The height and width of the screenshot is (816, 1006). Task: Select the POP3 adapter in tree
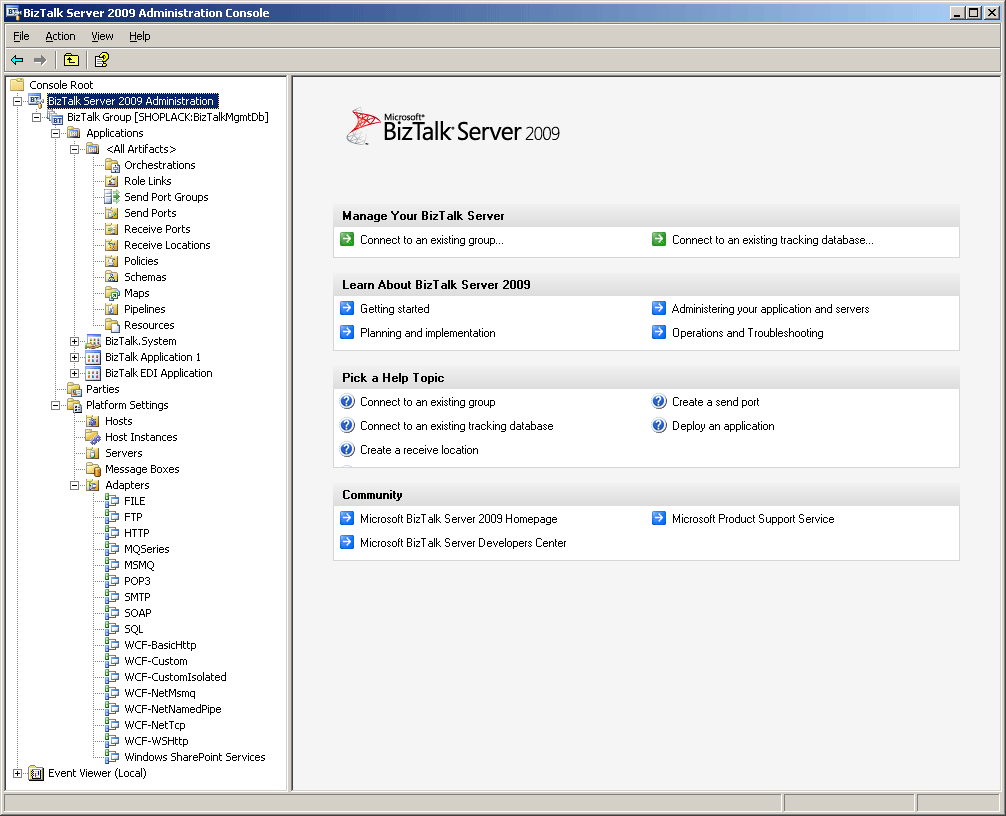click(x=137, y=581)
